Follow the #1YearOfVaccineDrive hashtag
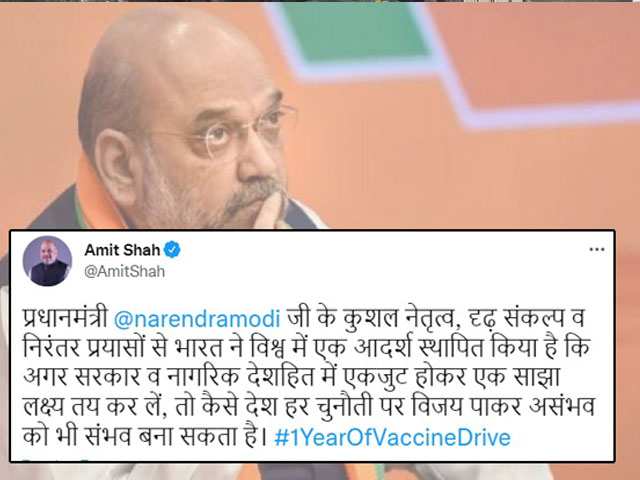640x480 pixels. point(392,437)
